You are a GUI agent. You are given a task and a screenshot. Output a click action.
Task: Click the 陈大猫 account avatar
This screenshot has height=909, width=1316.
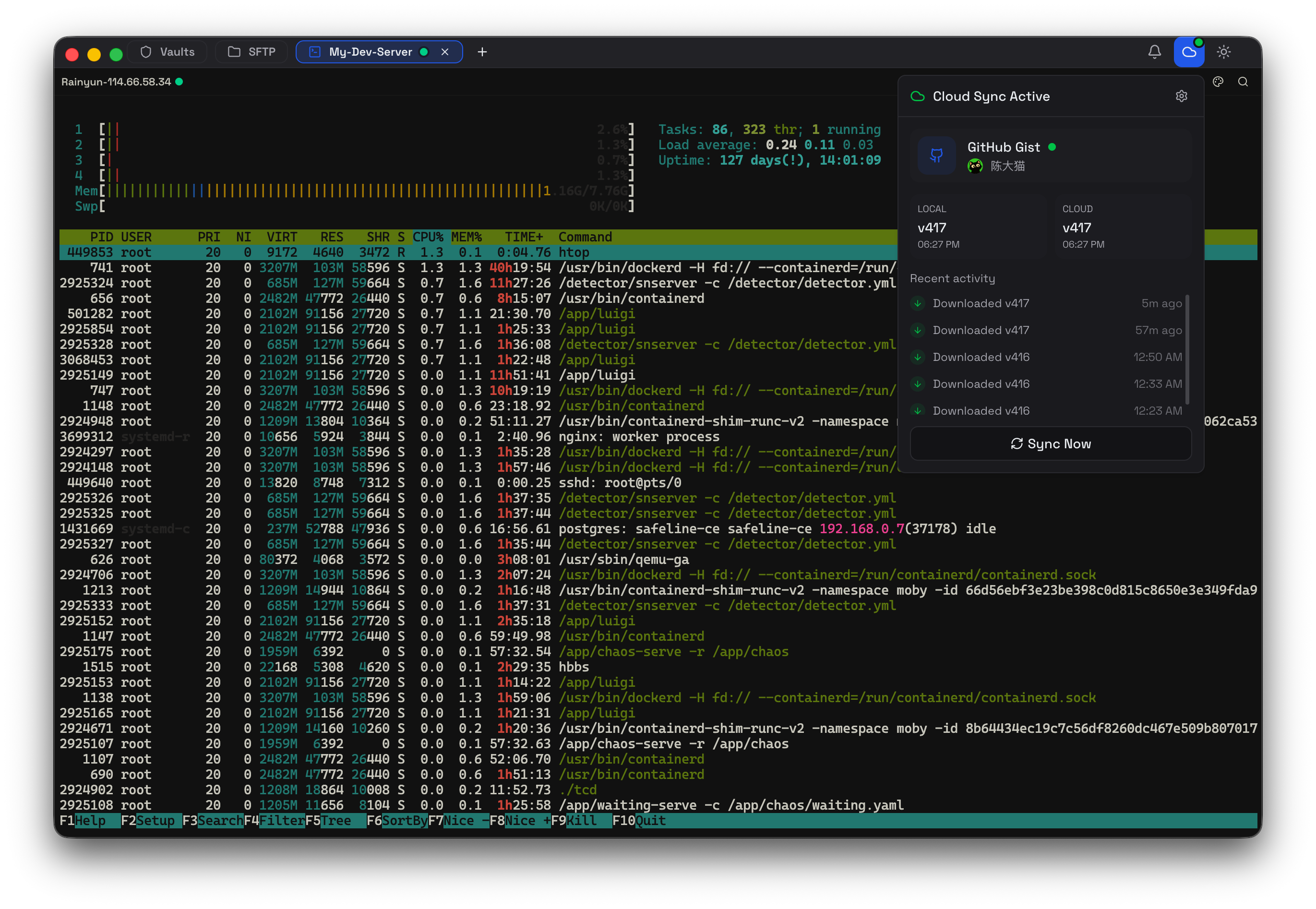tap(975, 167)
